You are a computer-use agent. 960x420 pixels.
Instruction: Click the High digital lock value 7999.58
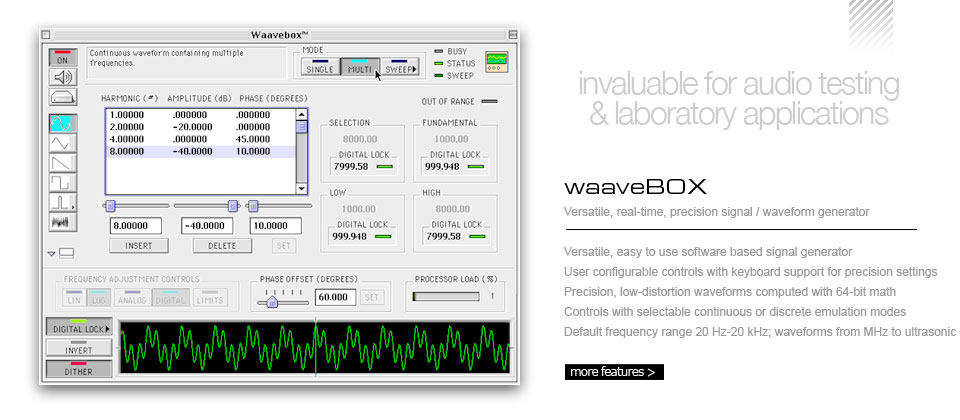click(x=444, y=236)
